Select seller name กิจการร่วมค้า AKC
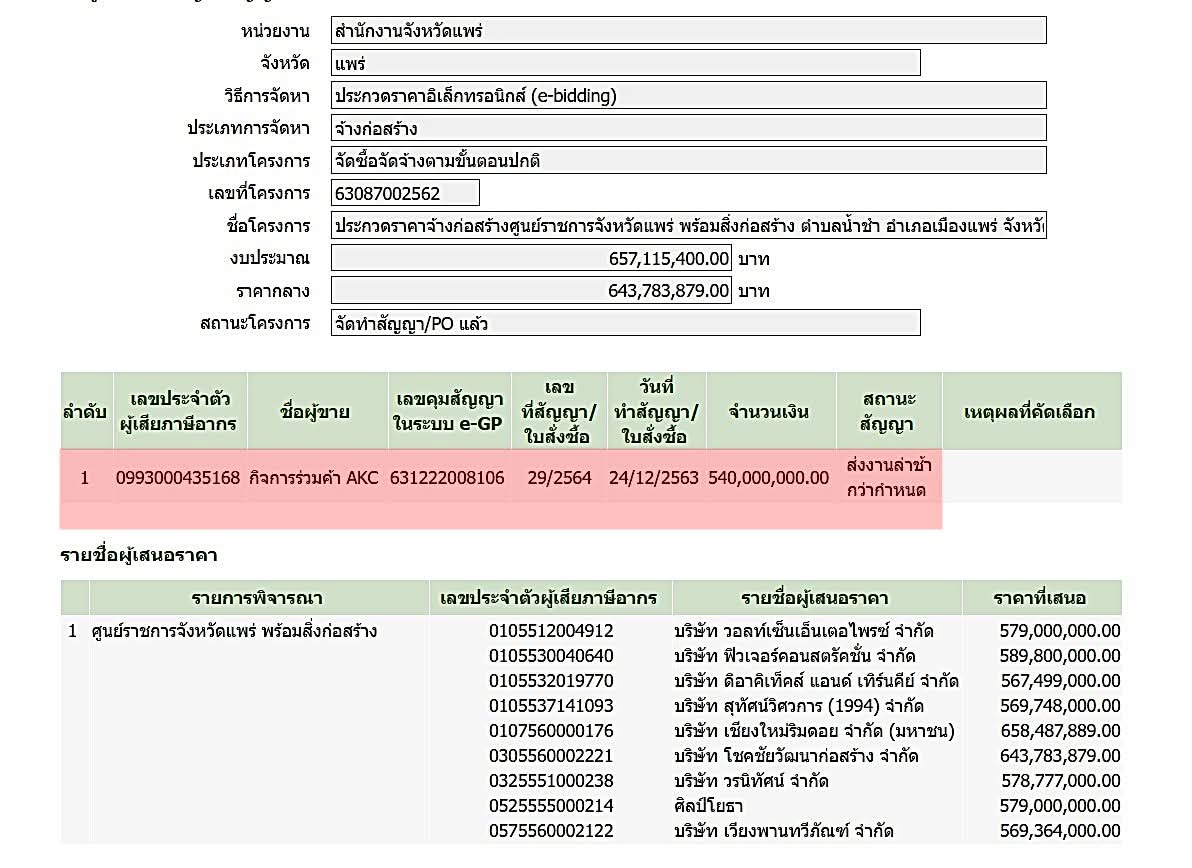 314,478
